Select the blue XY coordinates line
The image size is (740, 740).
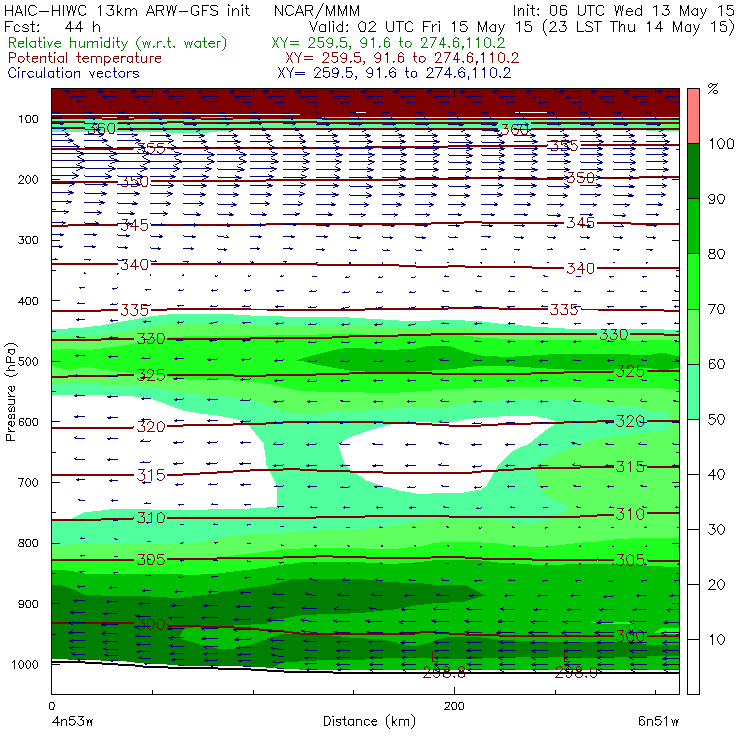tap(394, 73)
